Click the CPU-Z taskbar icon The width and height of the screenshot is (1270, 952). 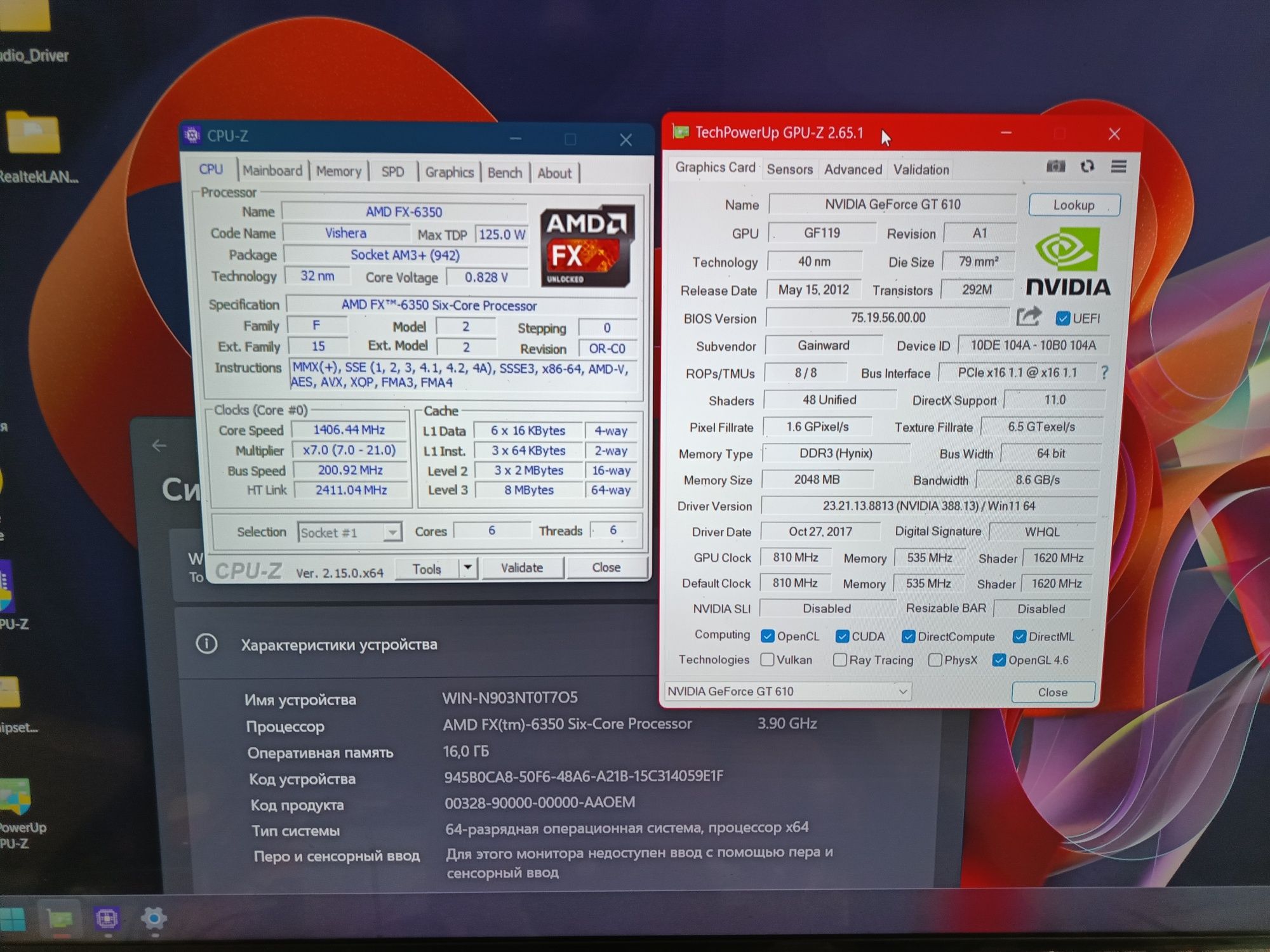tap(107, 919)
